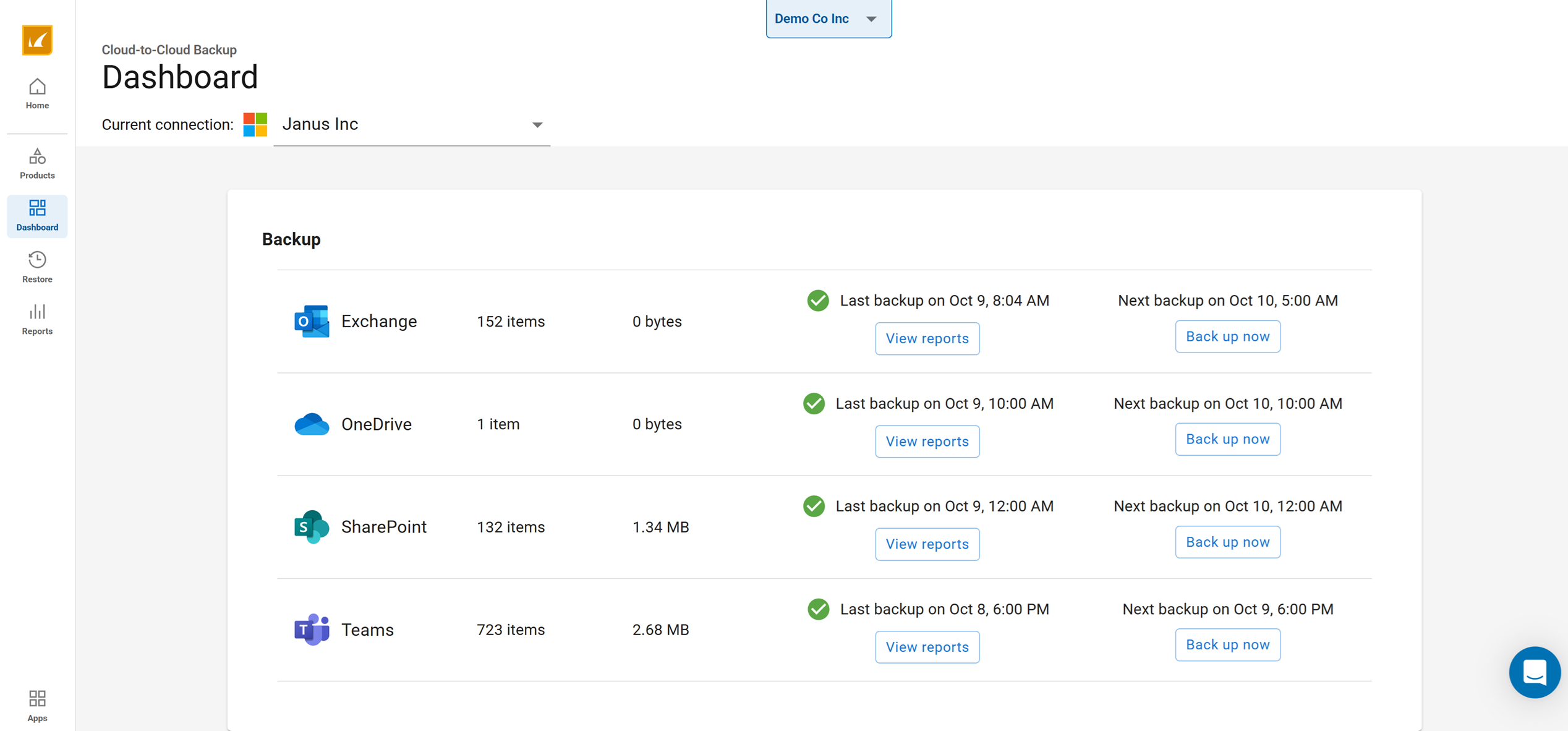This screenshot has width=1568, height=731.
Task: Open Restore in the sidebar
Action: pos(37,267)
